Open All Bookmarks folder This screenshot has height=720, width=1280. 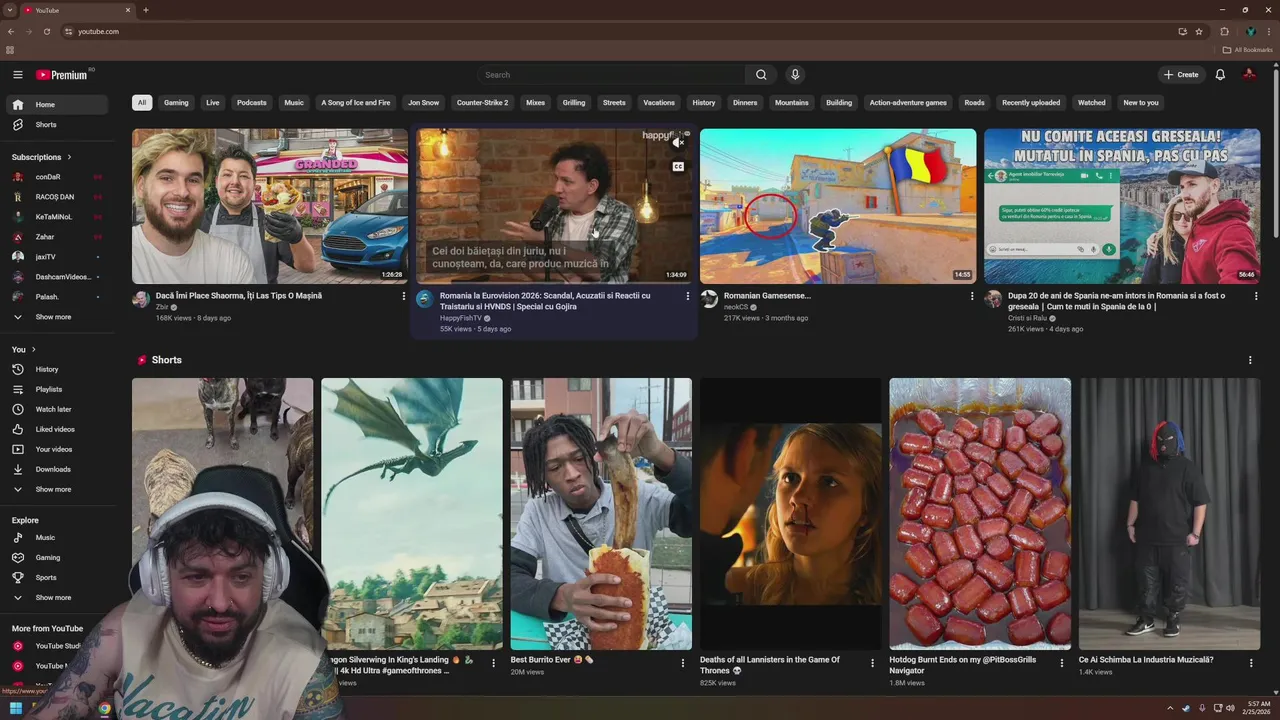(x=1248, y=50)
